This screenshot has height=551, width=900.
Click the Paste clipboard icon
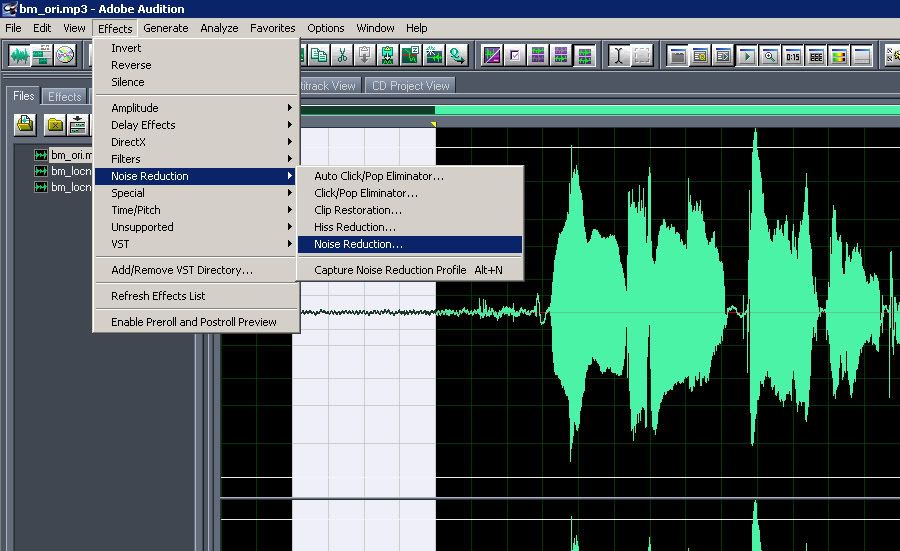point(364,56)
